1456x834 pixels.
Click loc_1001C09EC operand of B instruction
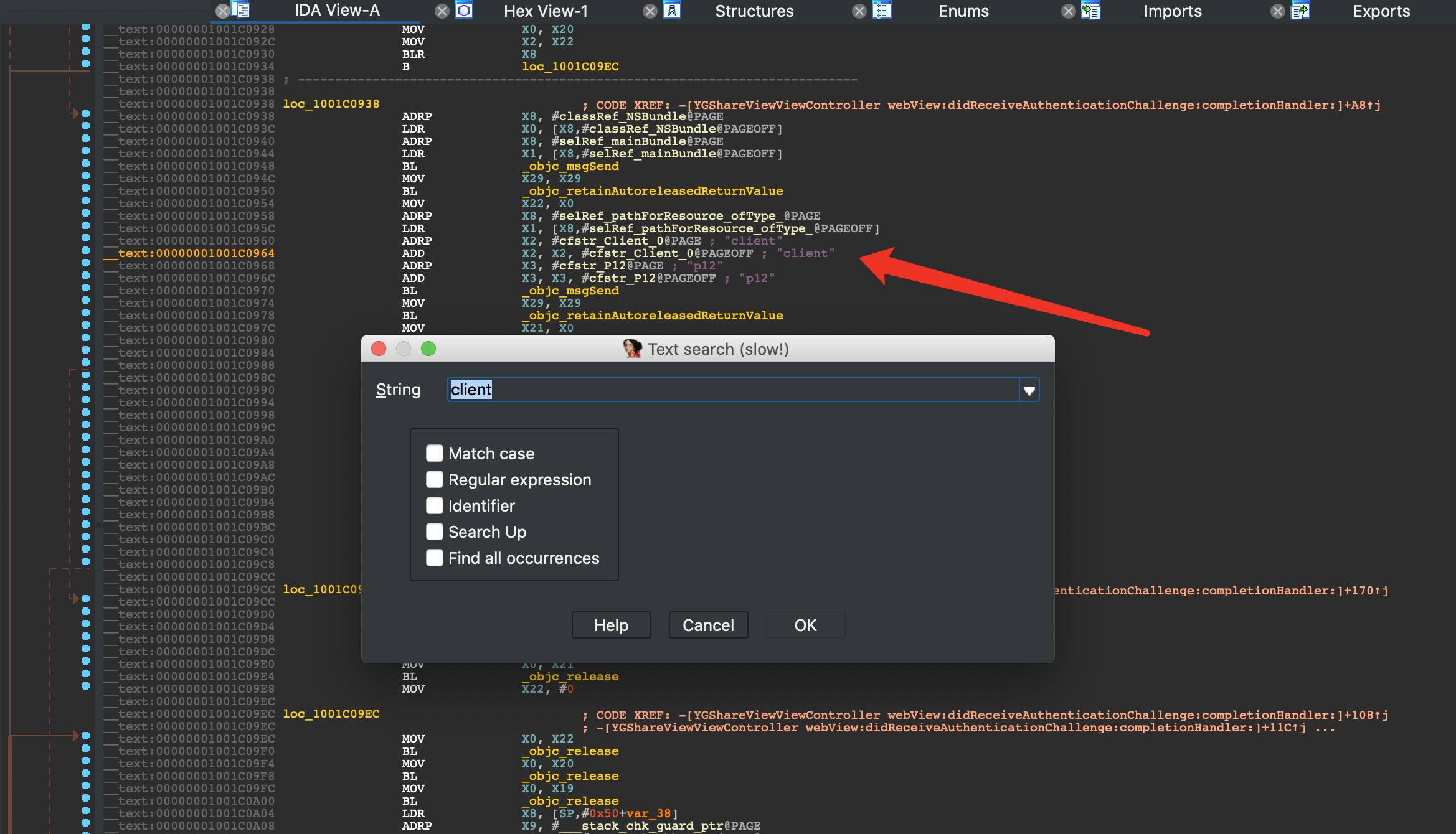click(x=570, y=67)
